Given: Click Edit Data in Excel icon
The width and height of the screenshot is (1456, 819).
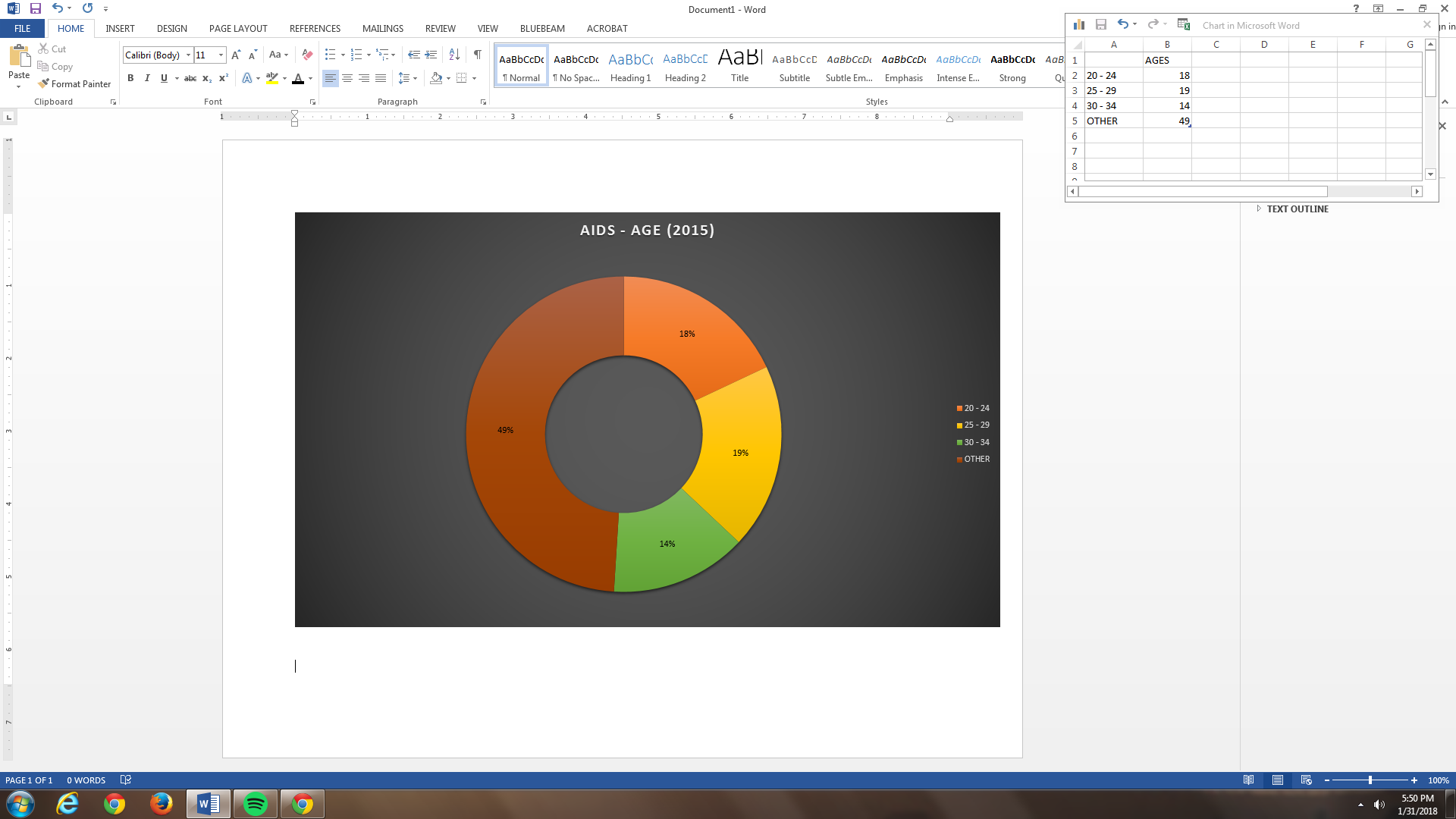Looking at the screenshot, I should coord(1183,25).
